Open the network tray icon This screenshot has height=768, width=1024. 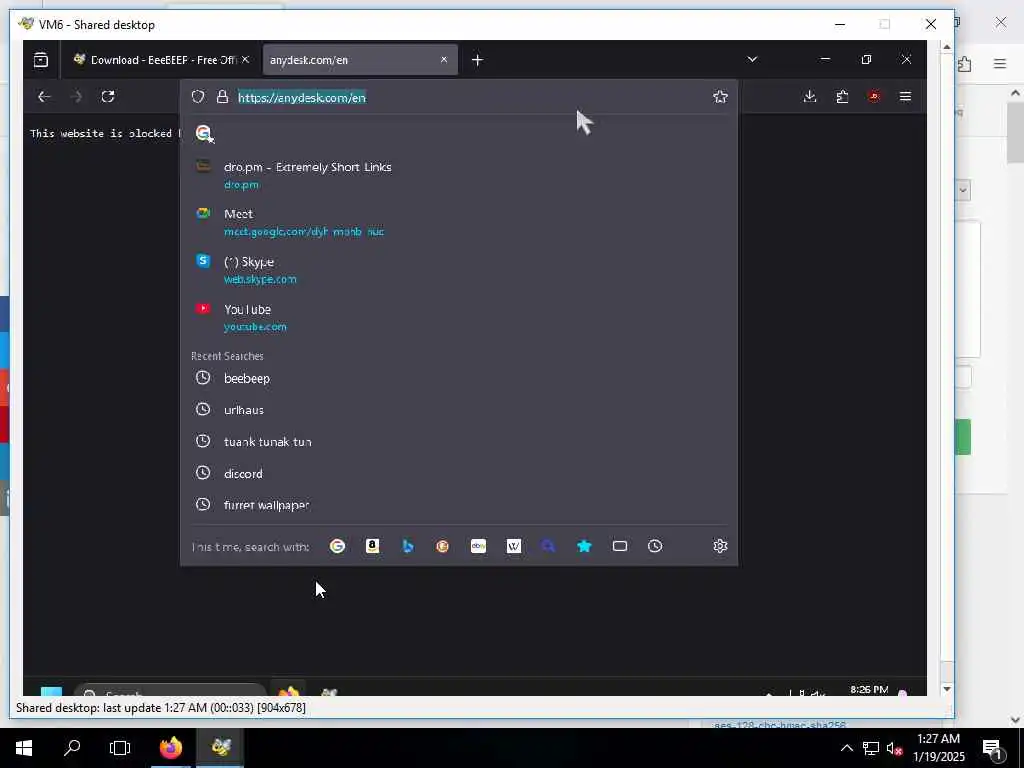tap(871, 748)
